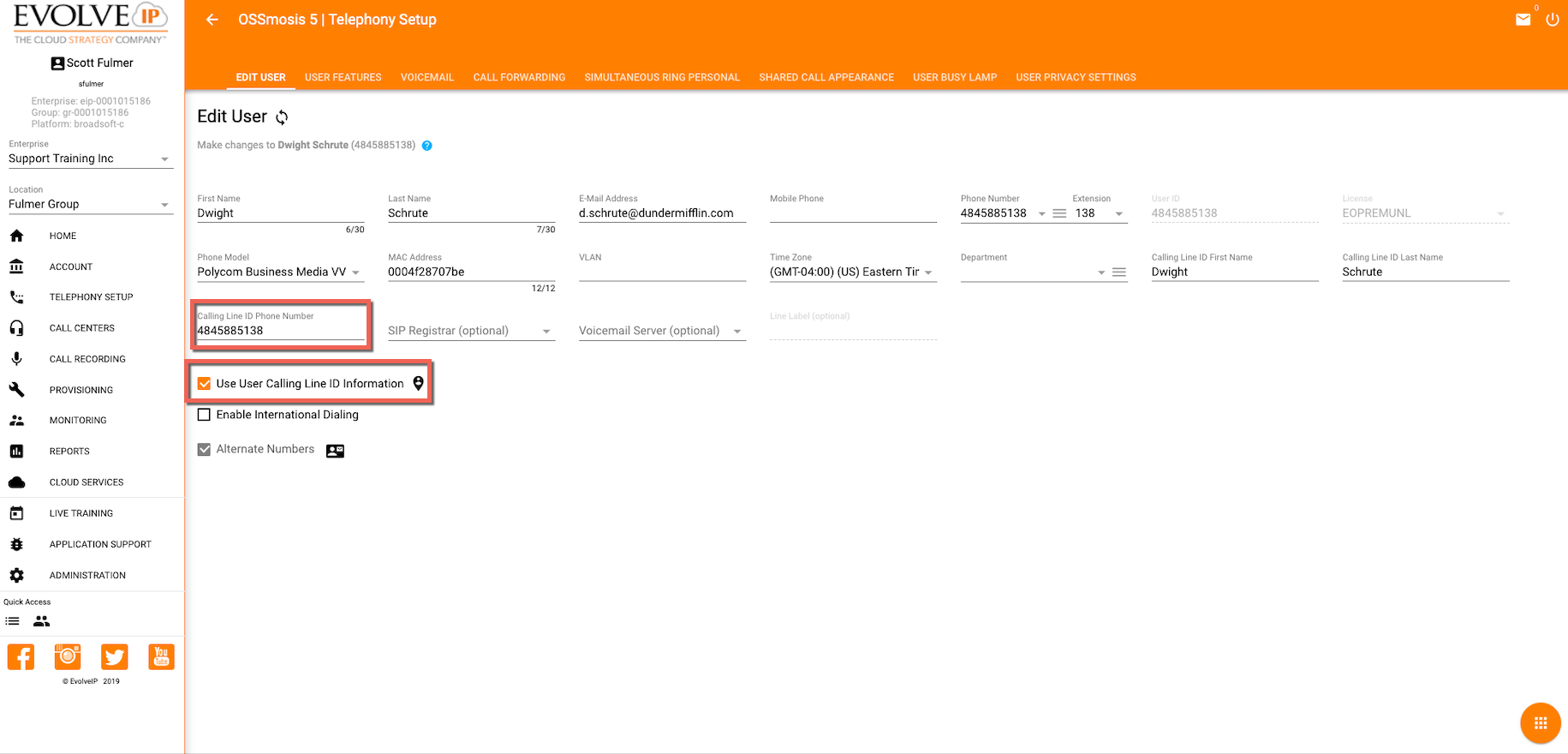Click the Calling Line ID Phone Number field
Image resolution: width=1568 pixels, height=754 pixels.
[x=279, y=331]
